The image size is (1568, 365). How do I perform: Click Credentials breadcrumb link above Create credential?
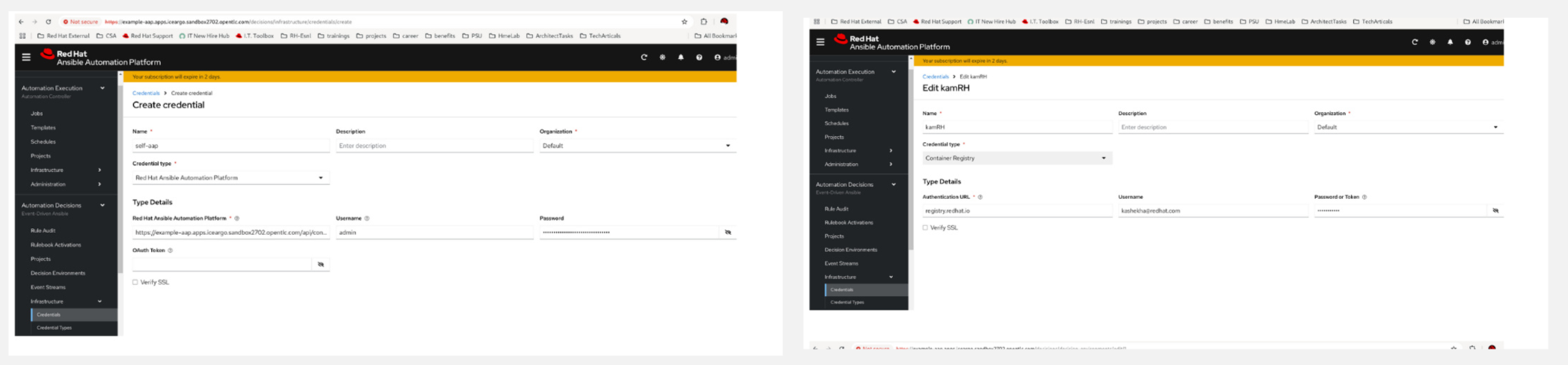146,93
